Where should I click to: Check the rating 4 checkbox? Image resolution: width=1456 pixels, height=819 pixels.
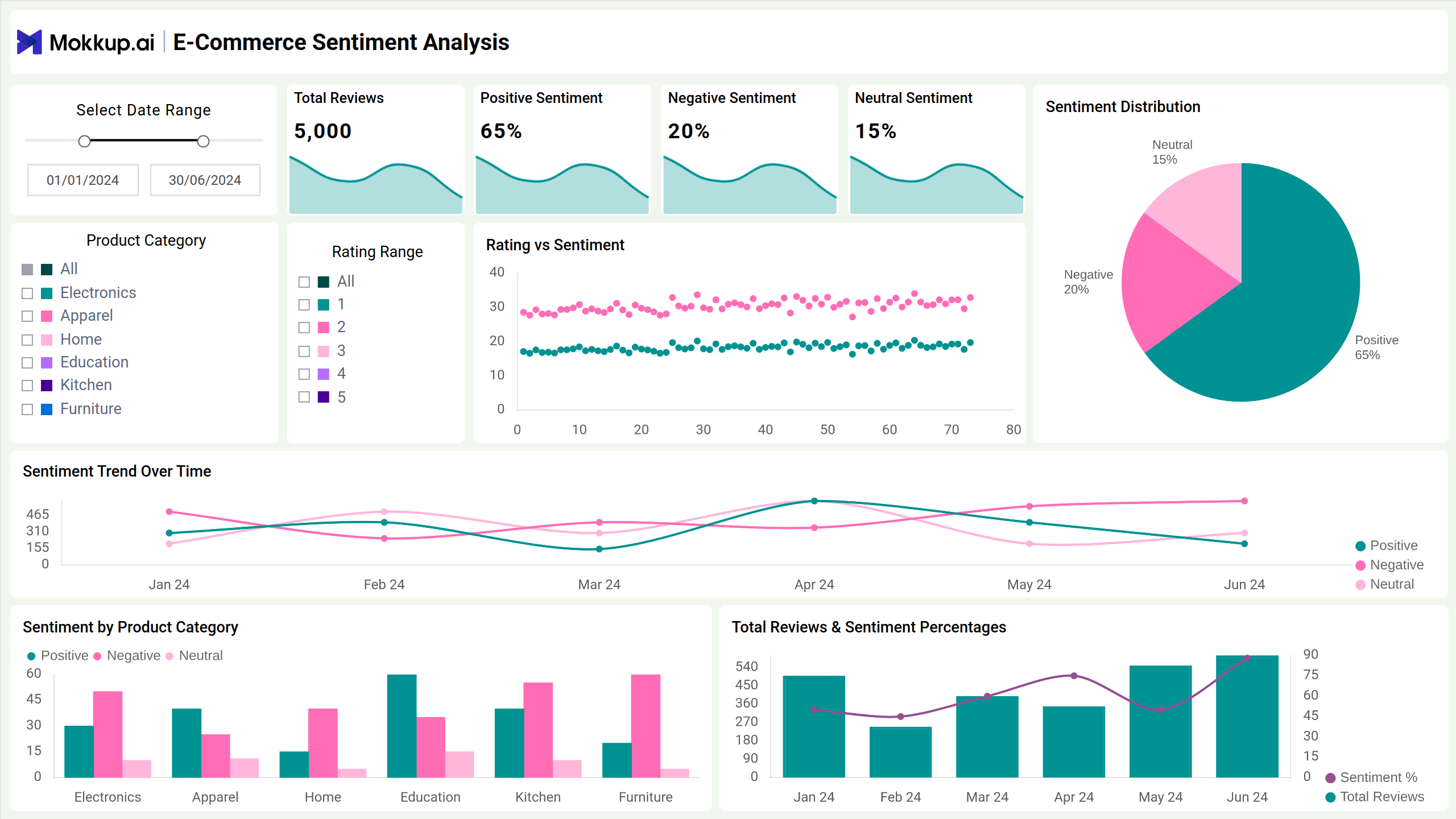pos(304,374)
